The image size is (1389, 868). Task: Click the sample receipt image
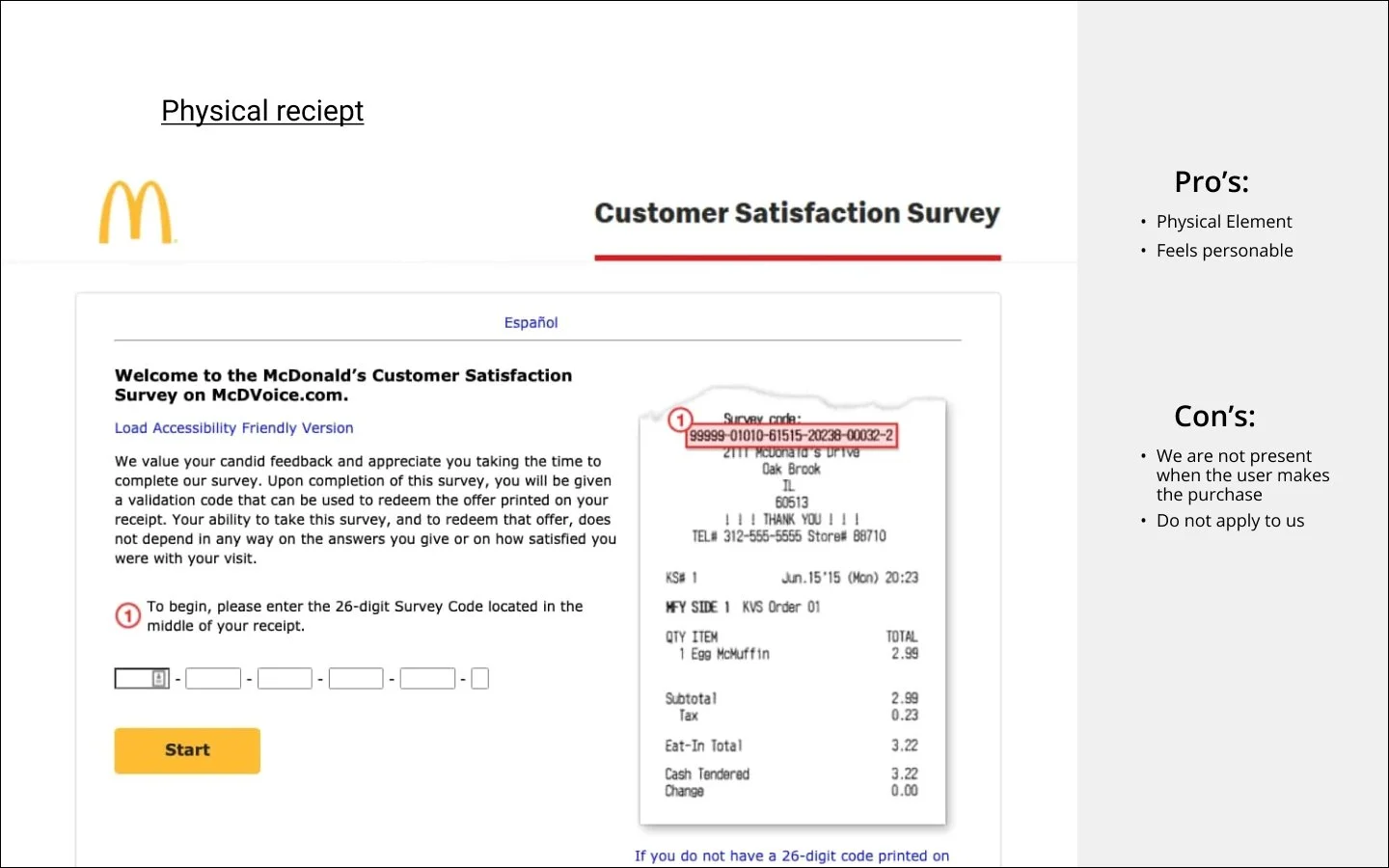(x=793, y=608)
